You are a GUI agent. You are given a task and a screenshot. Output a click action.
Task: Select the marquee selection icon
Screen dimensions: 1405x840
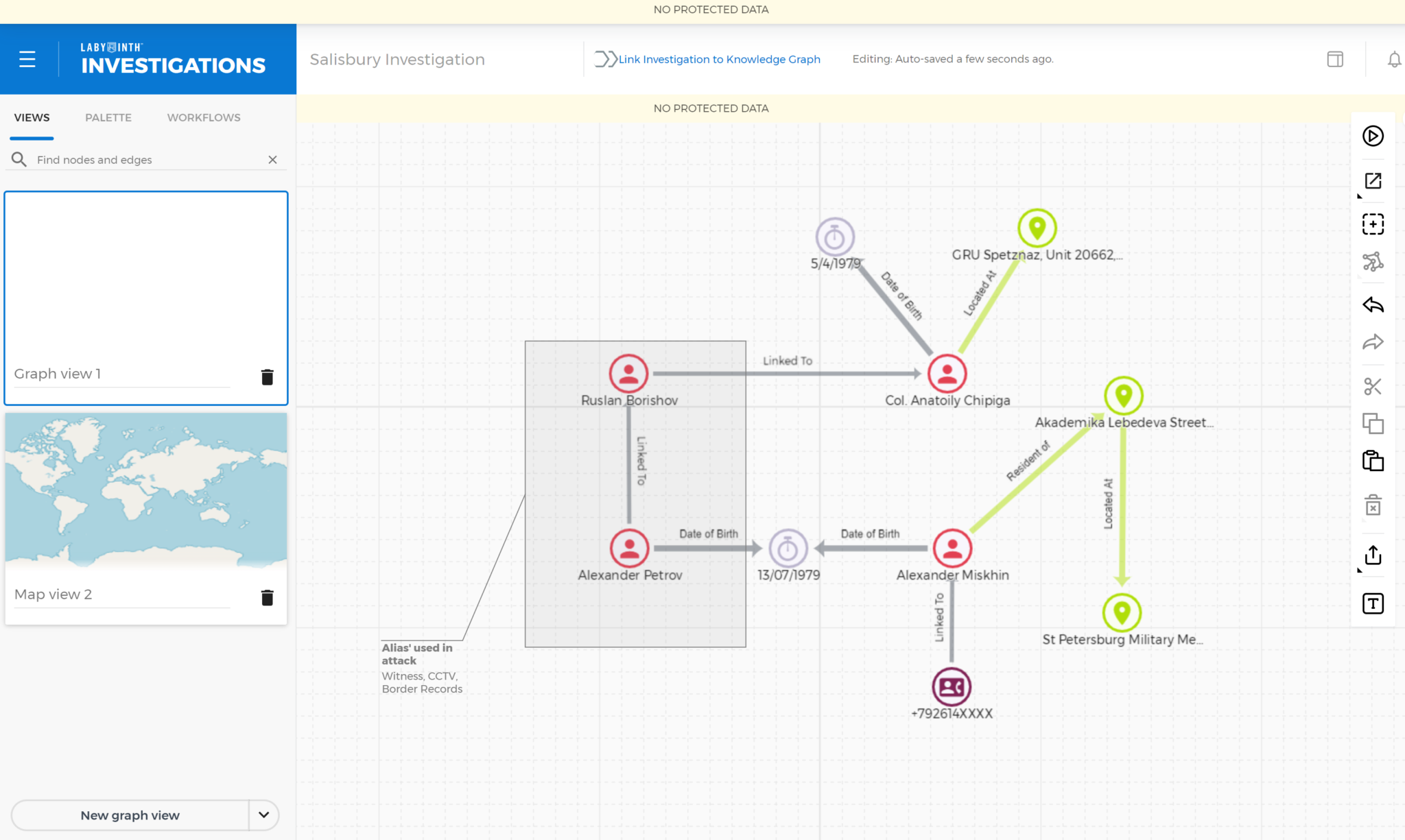[1373, 224]
